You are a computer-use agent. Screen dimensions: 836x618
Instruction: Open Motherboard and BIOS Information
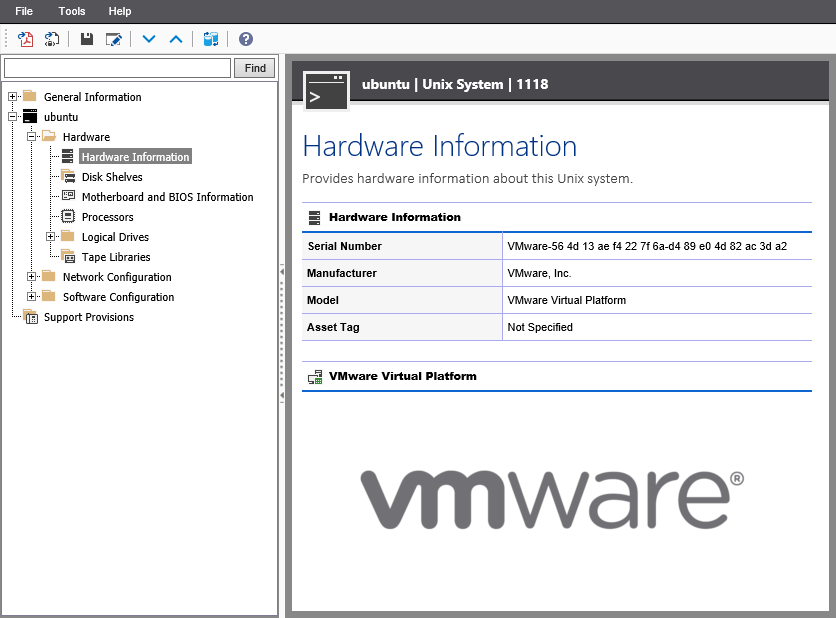click(167, 197)
